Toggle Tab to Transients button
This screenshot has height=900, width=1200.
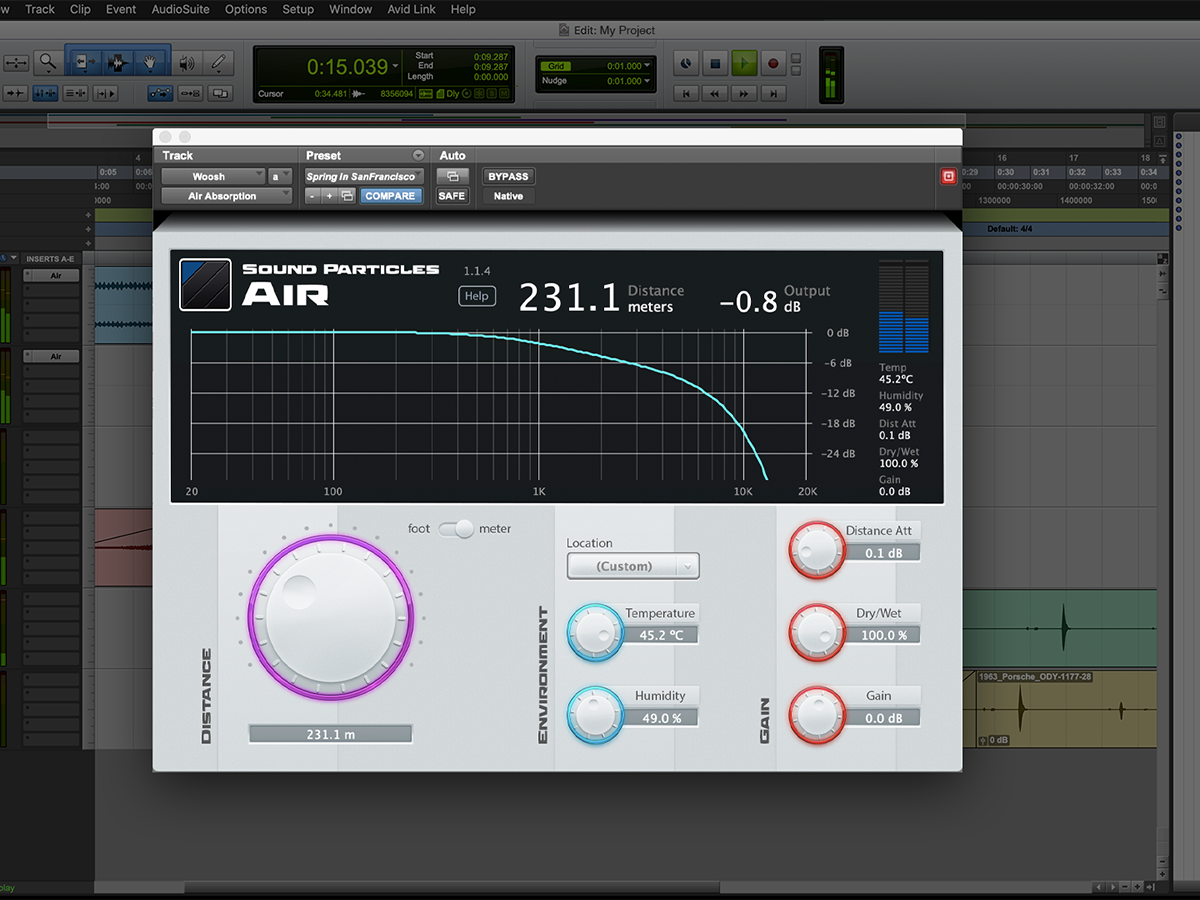(16, 93)
